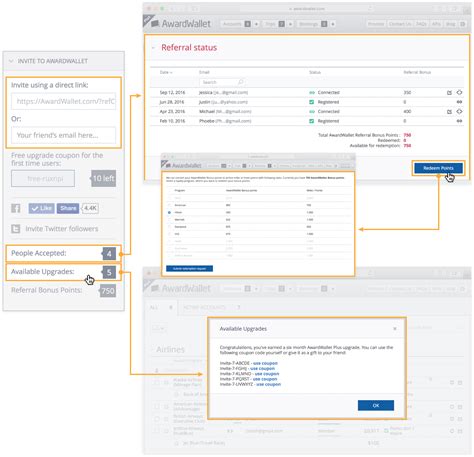474x457 pixels.
Task: Click the target icon on Jessica's row
Action: tap(459, 93)
